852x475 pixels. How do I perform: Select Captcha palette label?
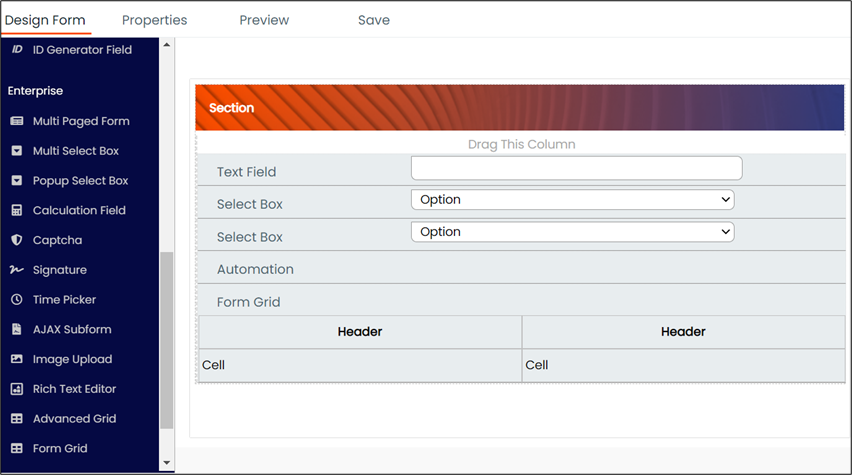pyautogui.click(x=58, y=240)
